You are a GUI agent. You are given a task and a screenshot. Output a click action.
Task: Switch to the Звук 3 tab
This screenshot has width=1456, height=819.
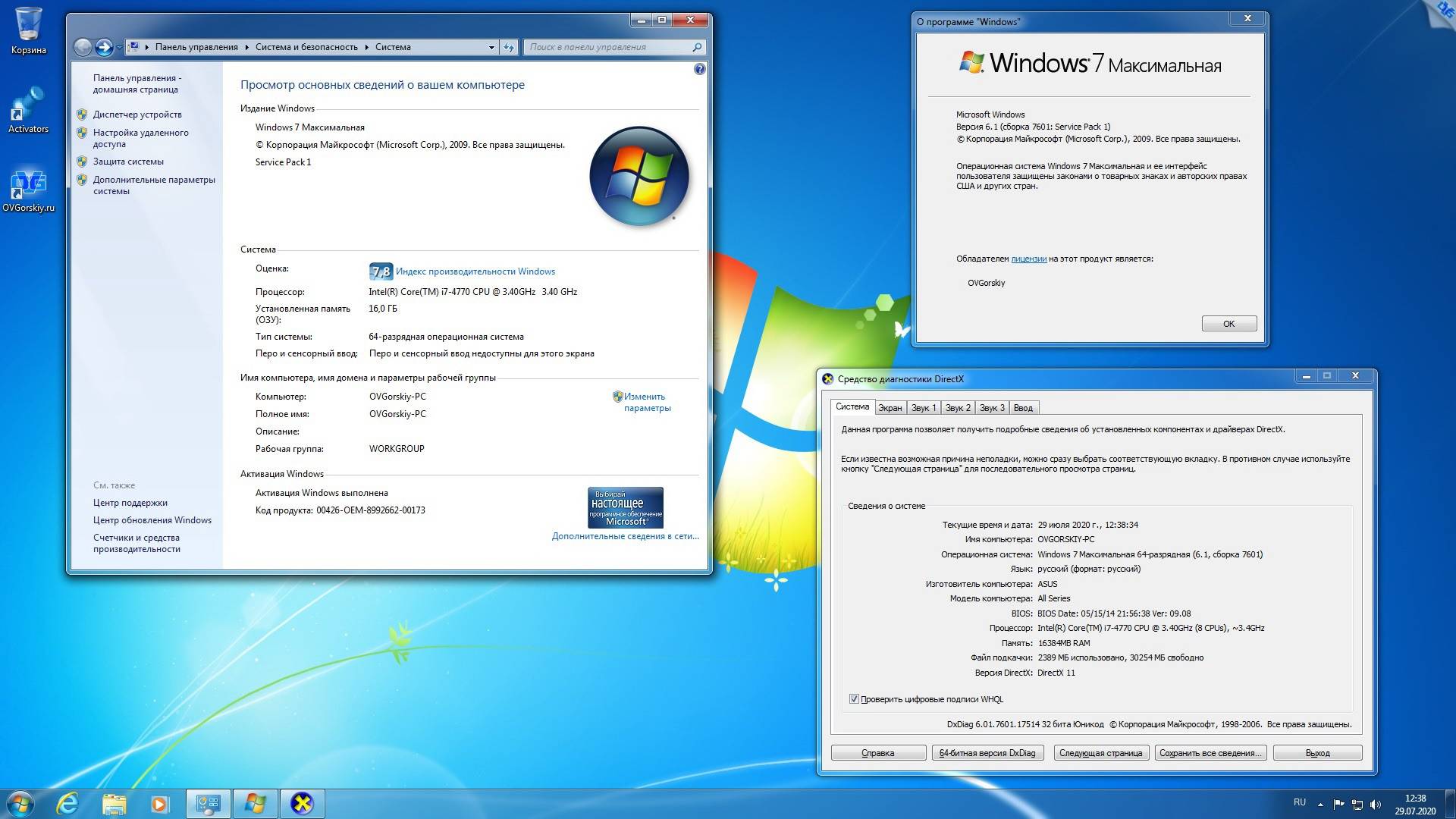(992, 408)
